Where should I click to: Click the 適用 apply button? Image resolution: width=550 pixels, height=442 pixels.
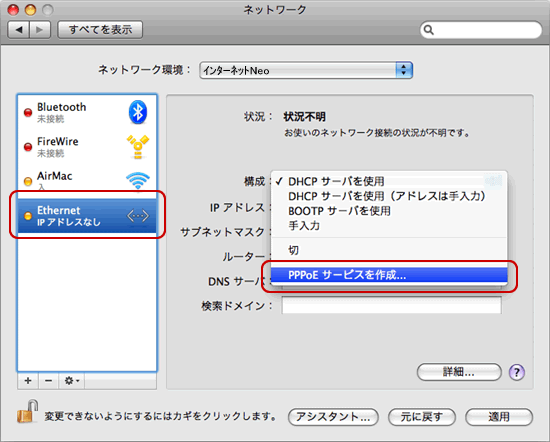pyautogui.click(x=499, y=417)
